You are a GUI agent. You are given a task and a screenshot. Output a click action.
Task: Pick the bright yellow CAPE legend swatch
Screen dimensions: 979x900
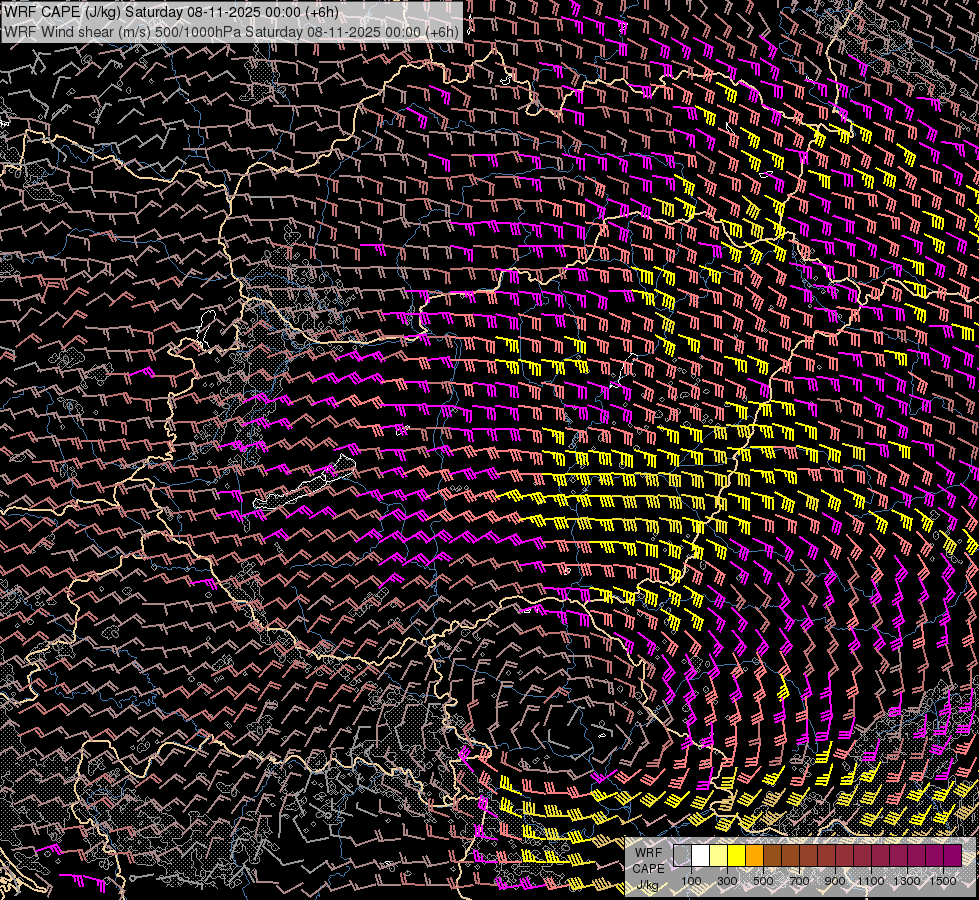(x=736, y=856)
